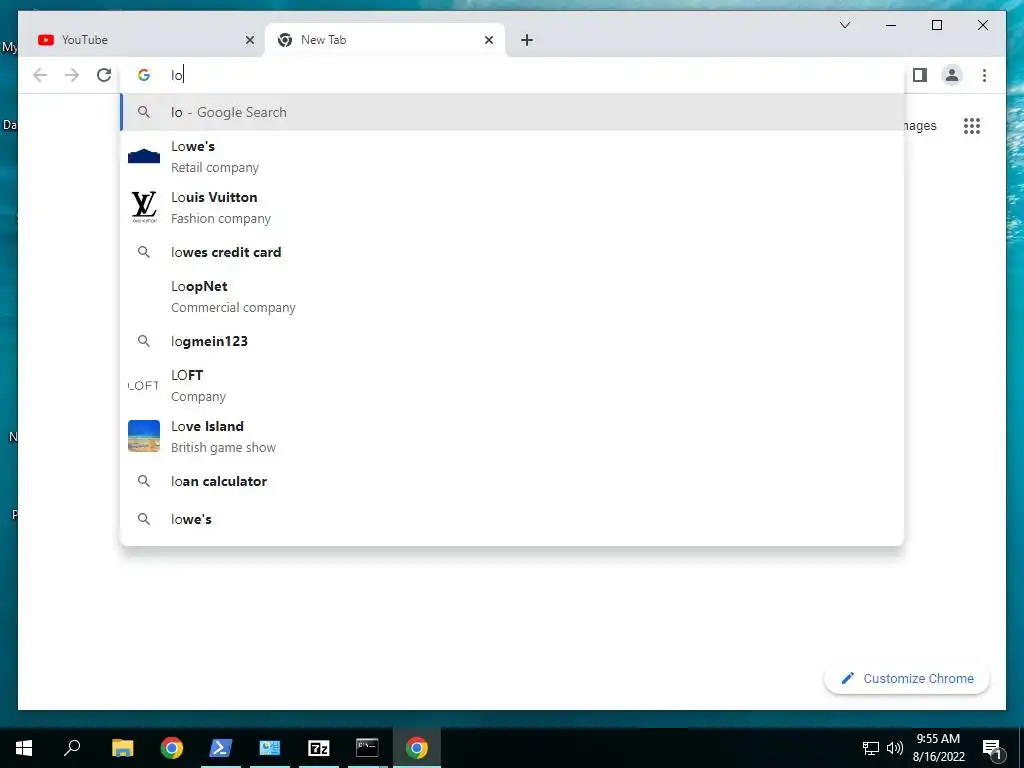
Task: Click the taskbar icon left of 7-Zip
Action: point(269,748)
